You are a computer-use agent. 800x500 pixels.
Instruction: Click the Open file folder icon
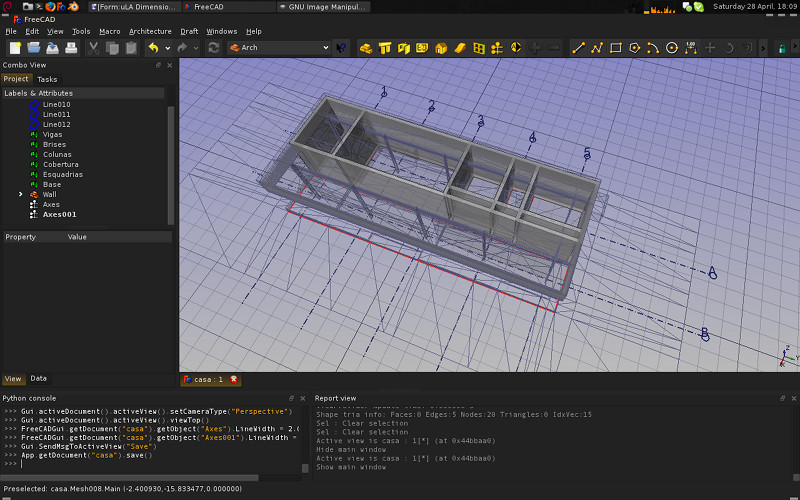click(34, 48)
